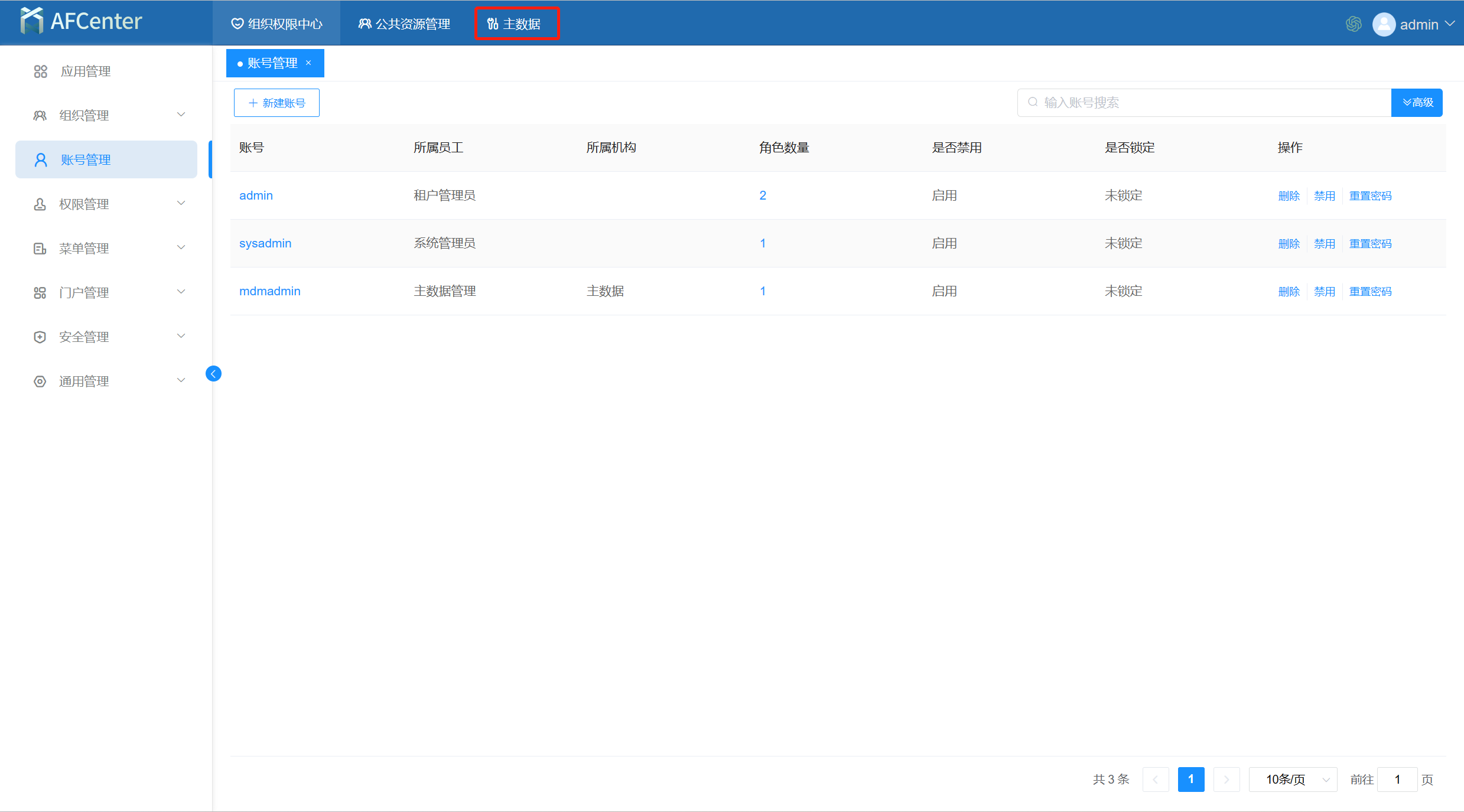Expand the 门户管理 menu chevron

click(181, 292)
